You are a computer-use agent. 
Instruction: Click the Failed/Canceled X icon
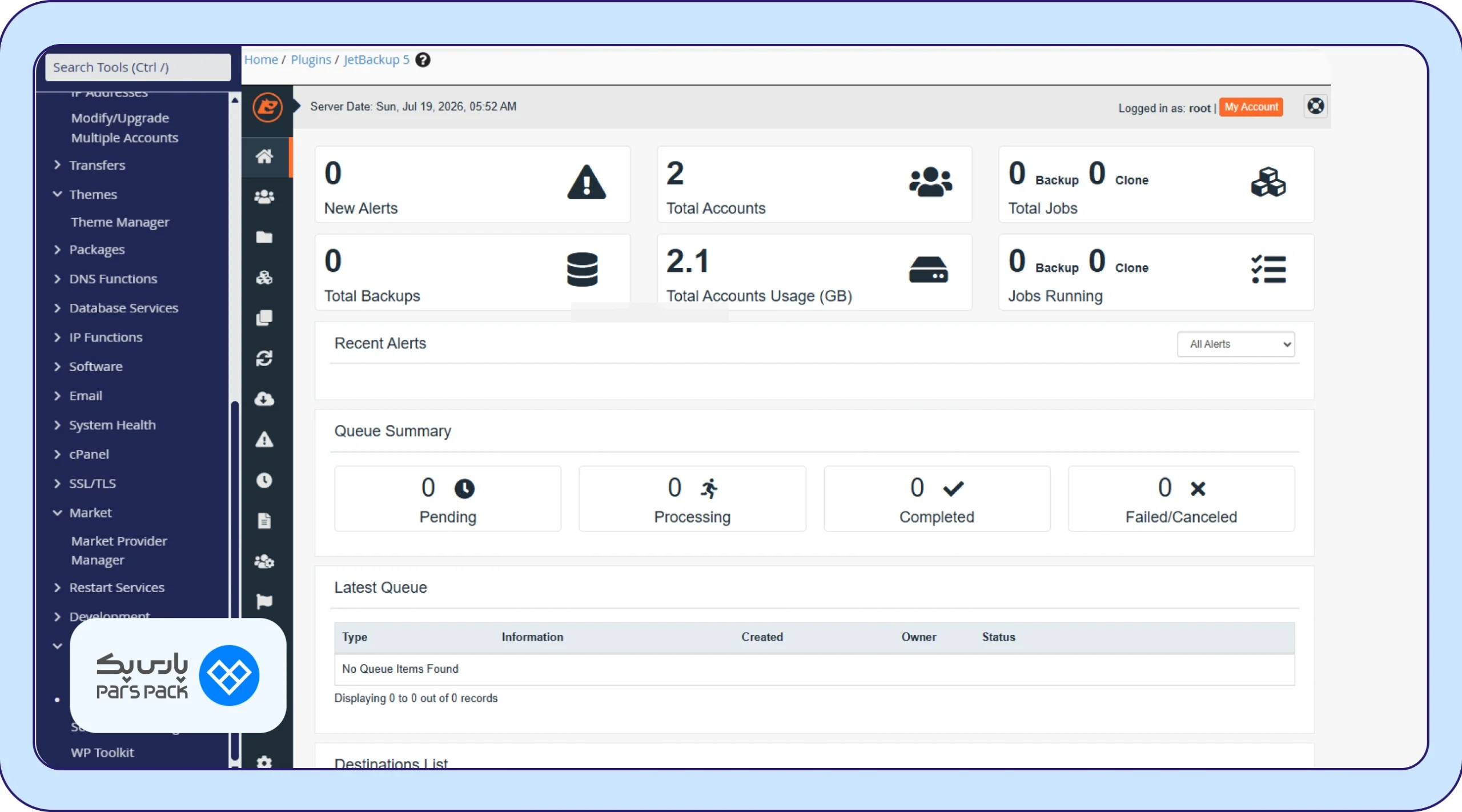(x=1198, y=488)
